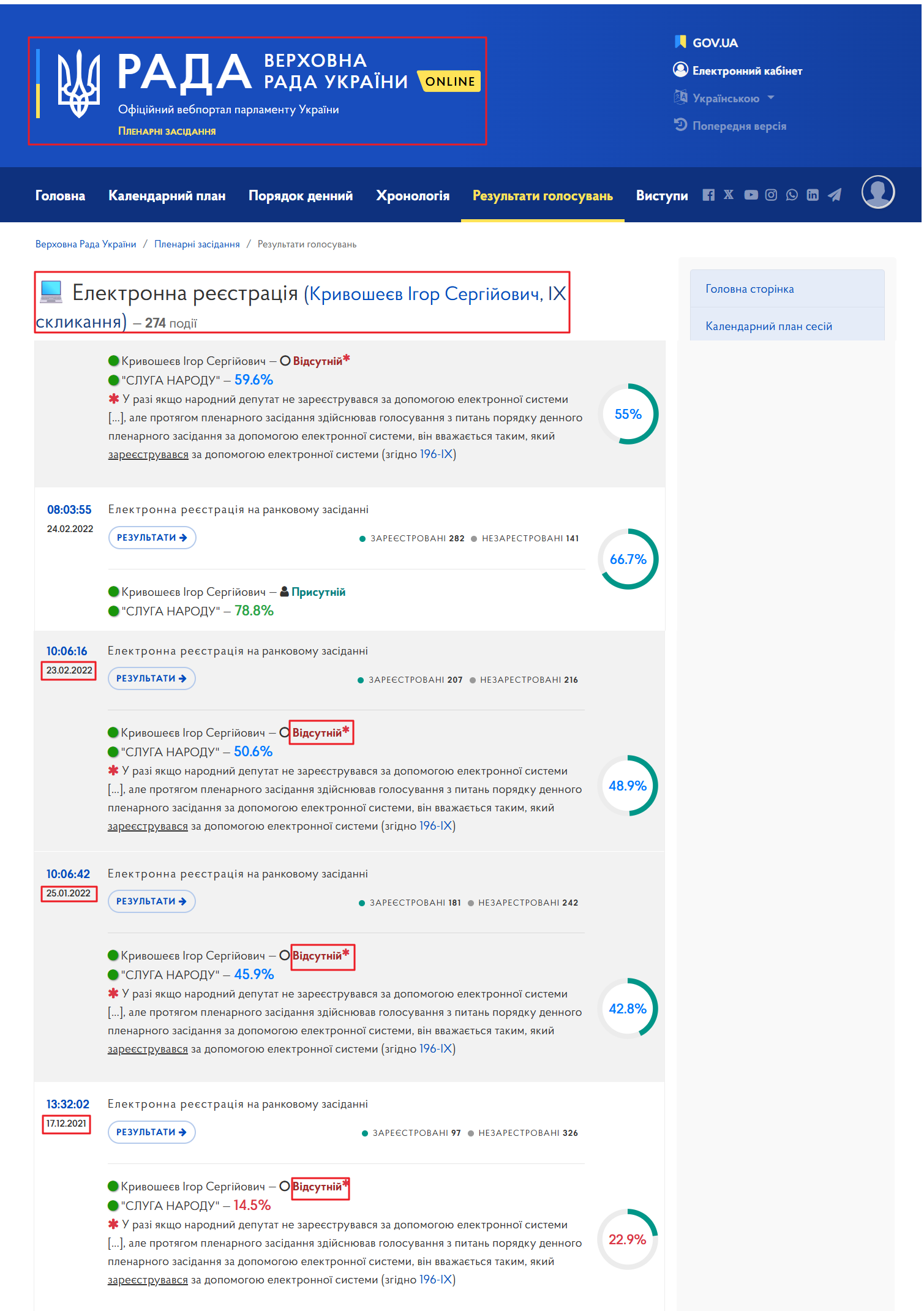Image resolution: width=924 pixels, height=1311 pixels.
Task: Open Календарний план сесій sidebar item
Action: pyautogui.click(x=769, y=326)
